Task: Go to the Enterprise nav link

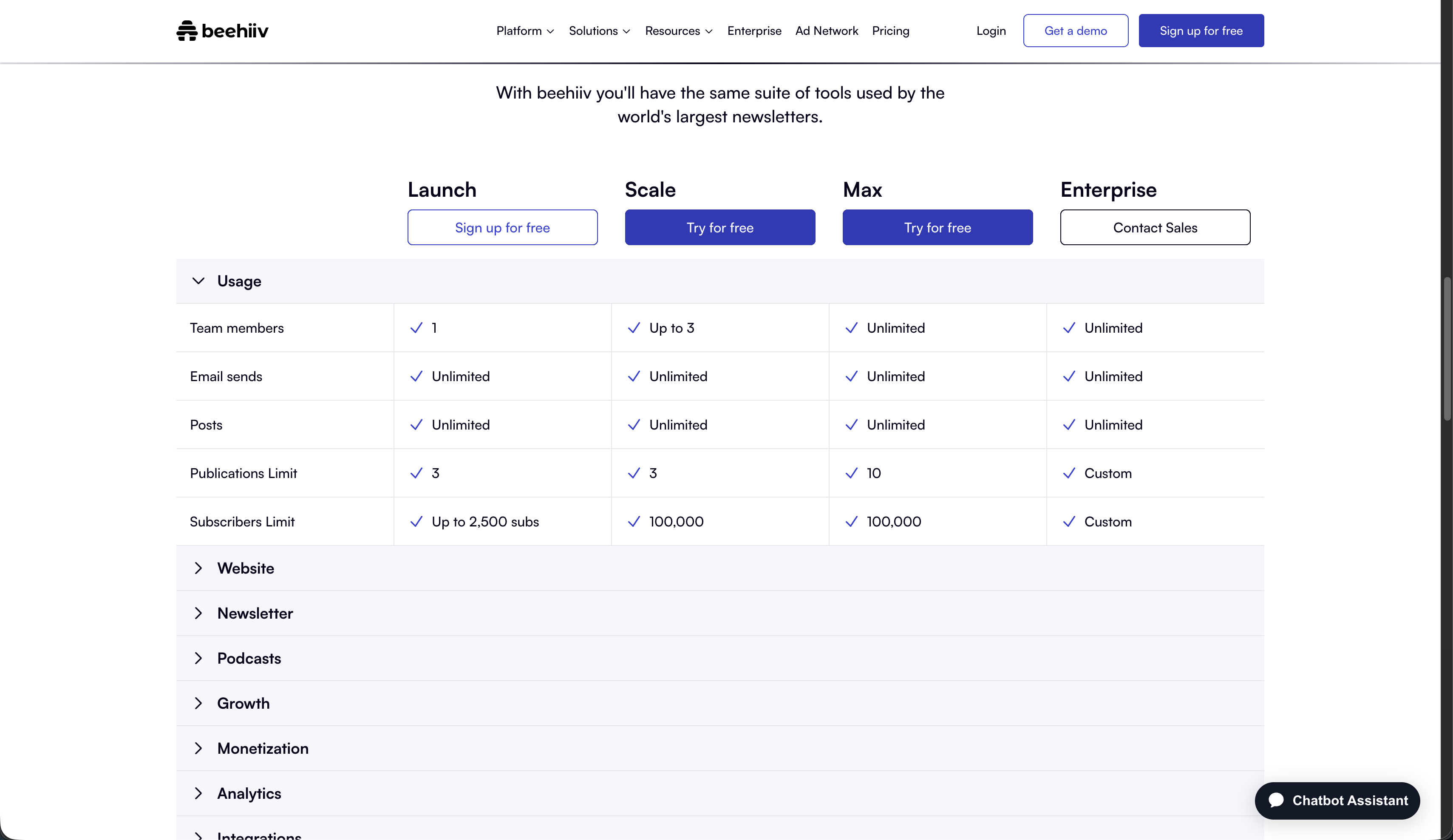Action: tap(754, 31)
